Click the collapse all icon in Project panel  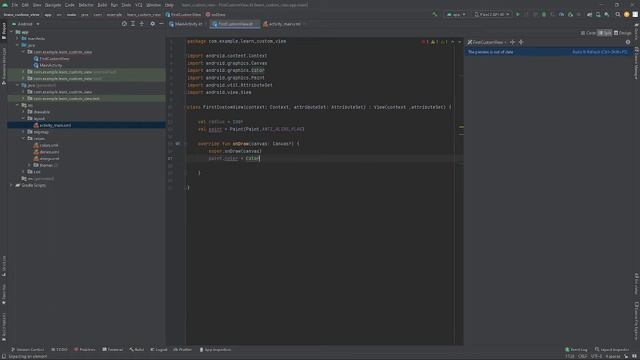(142, 24)
